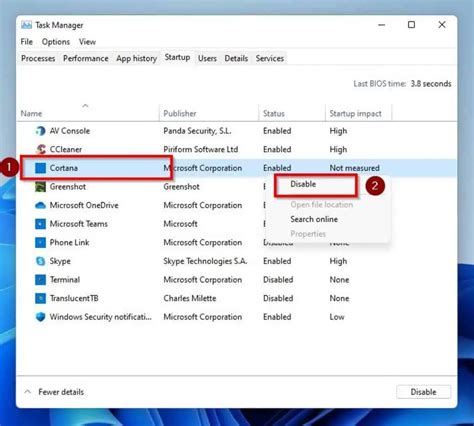Screen dimensions: 474x426
Task: Click Open file location menu entry
Action: 321,205
